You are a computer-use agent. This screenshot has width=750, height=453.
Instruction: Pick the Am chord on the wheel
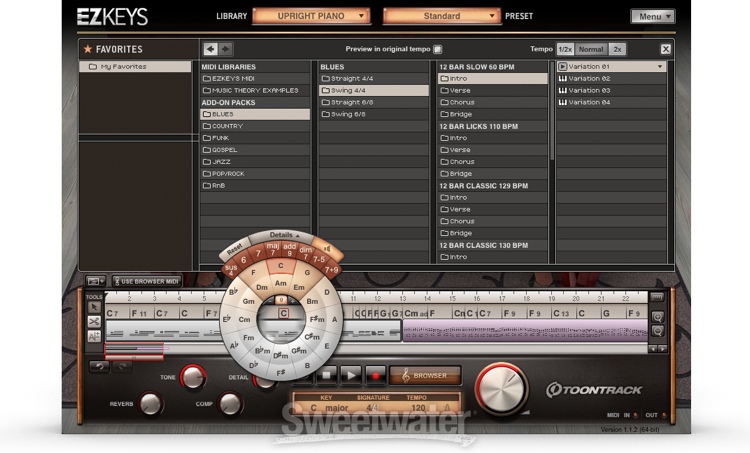[281, 283]
